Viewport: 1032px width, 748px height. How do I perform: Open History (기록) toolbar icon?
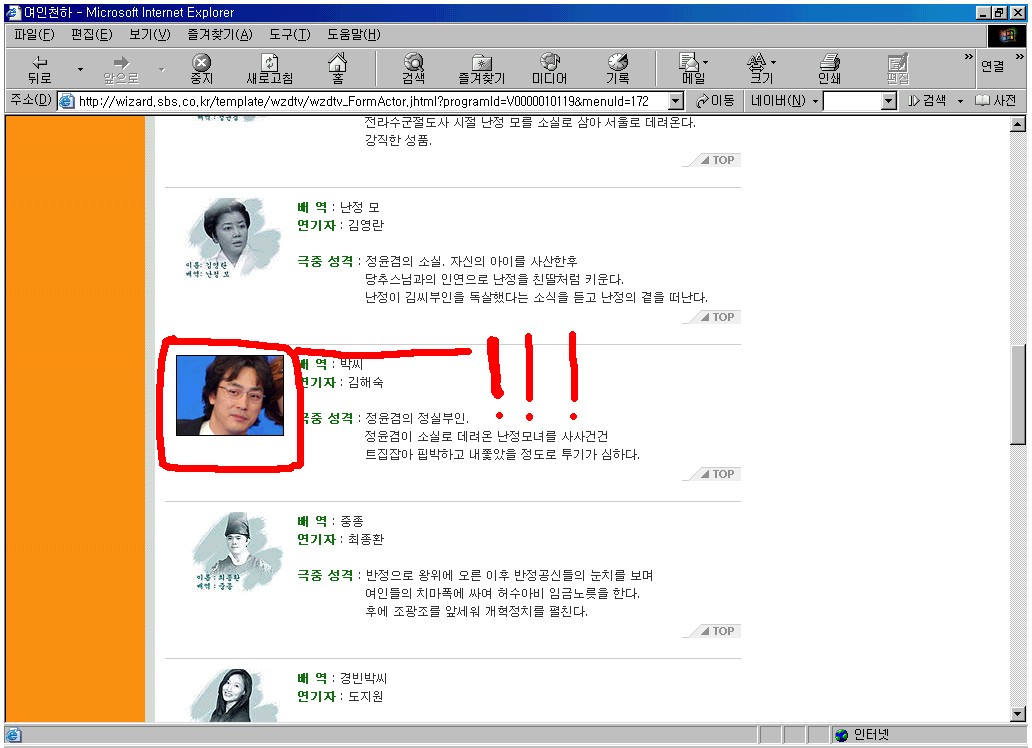tap(617, 68)
